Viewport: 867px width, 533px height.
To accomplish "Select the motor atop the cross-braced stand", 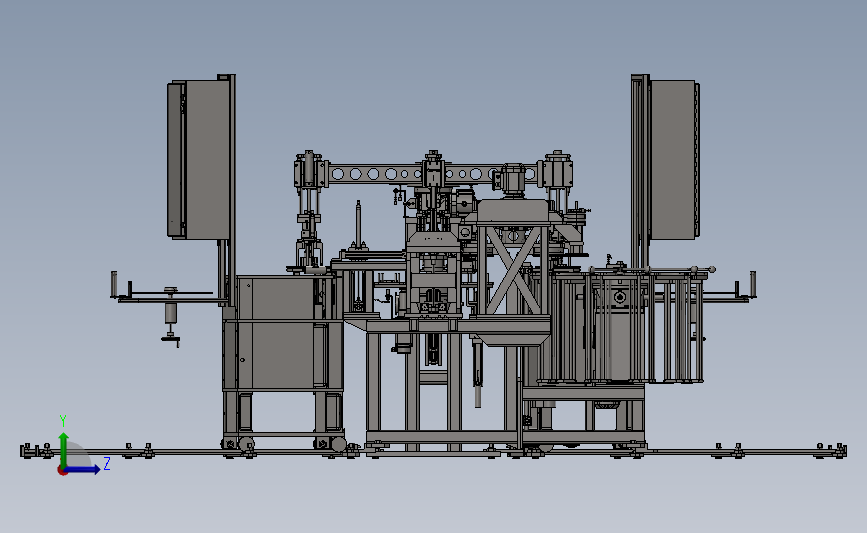I will click(513, 180).
